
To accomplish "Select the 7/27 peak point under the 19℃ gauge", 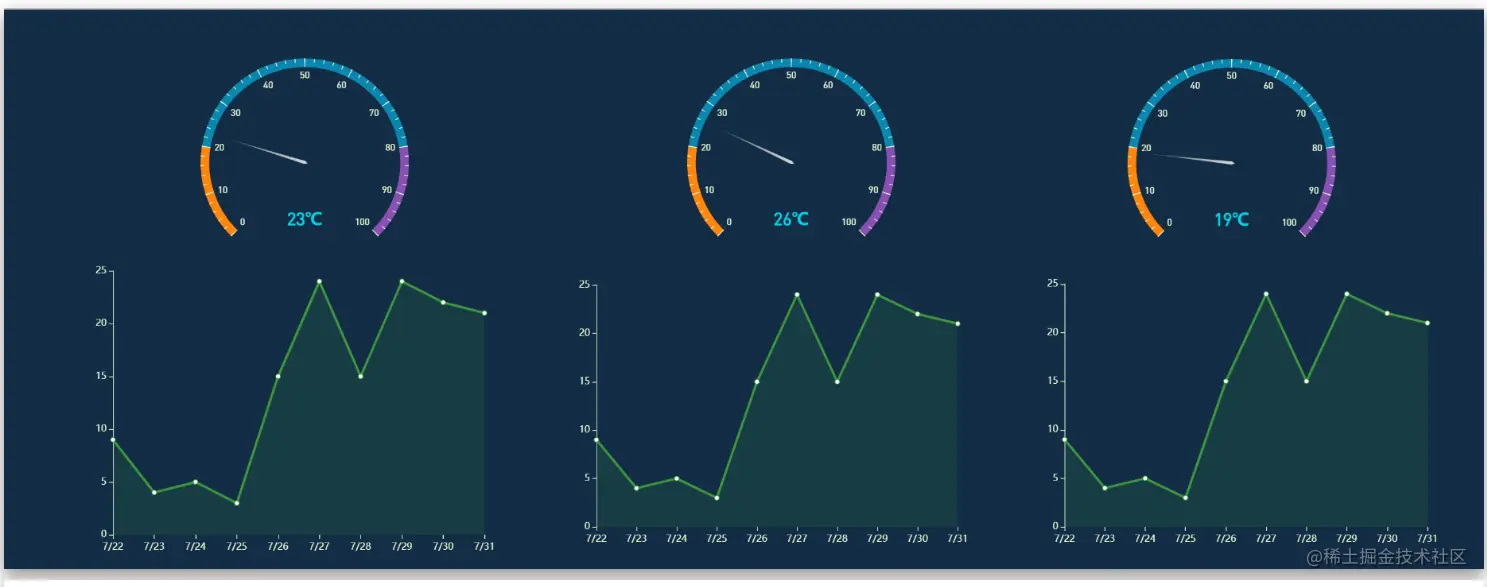I will pyautogui.click(x=1266, y=294).
